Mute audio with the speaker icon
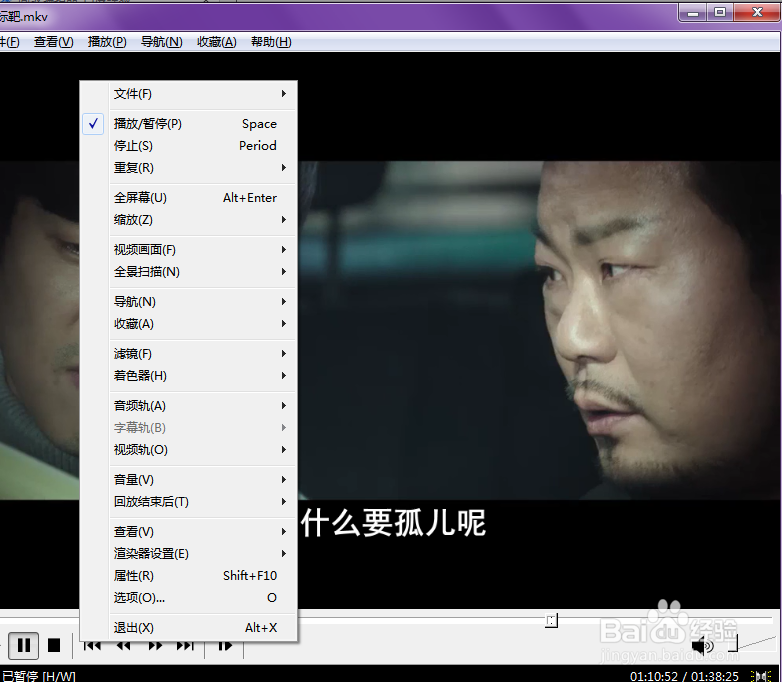 click(703, 647)
